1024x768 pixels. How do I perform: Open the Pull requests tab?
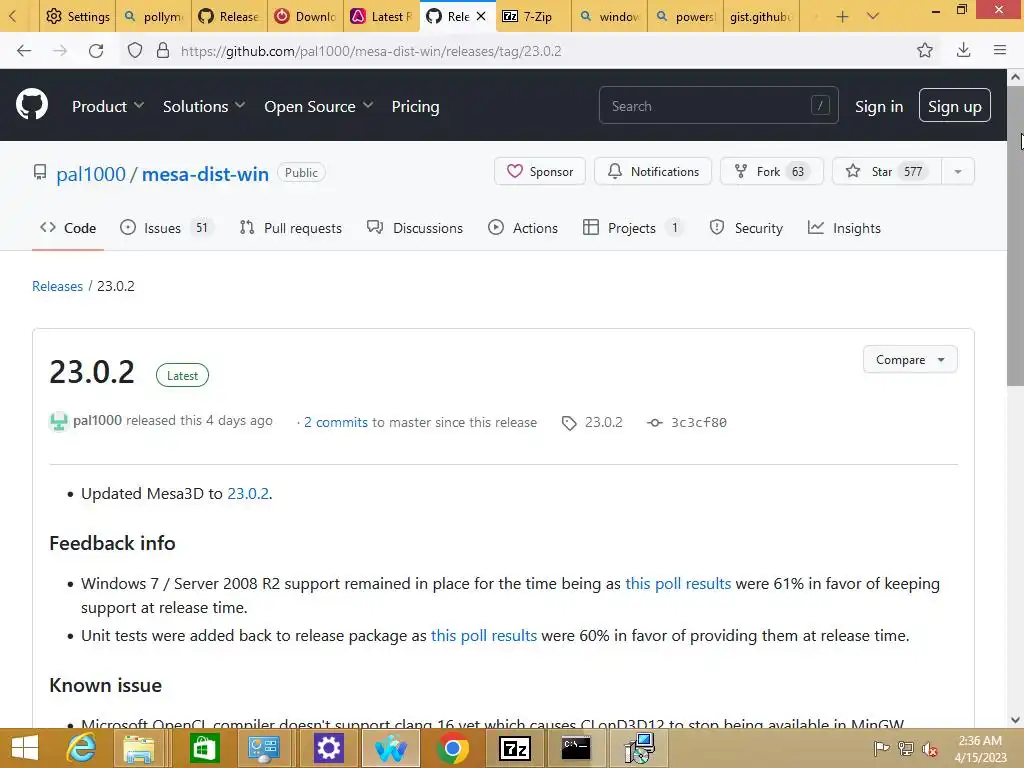point(291,228)
